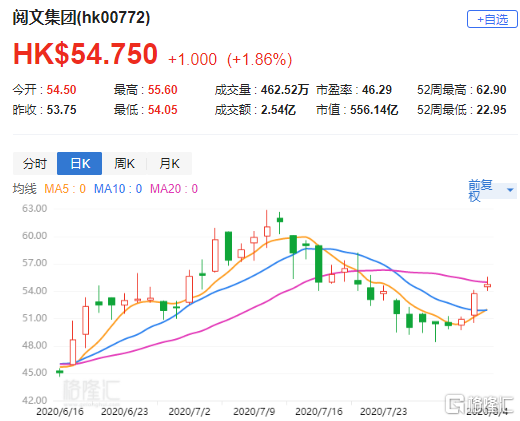Click the price HK$54.750
The height and width of the screenshot is (421, 520).
pyautogui.click(x=85, y=54)
